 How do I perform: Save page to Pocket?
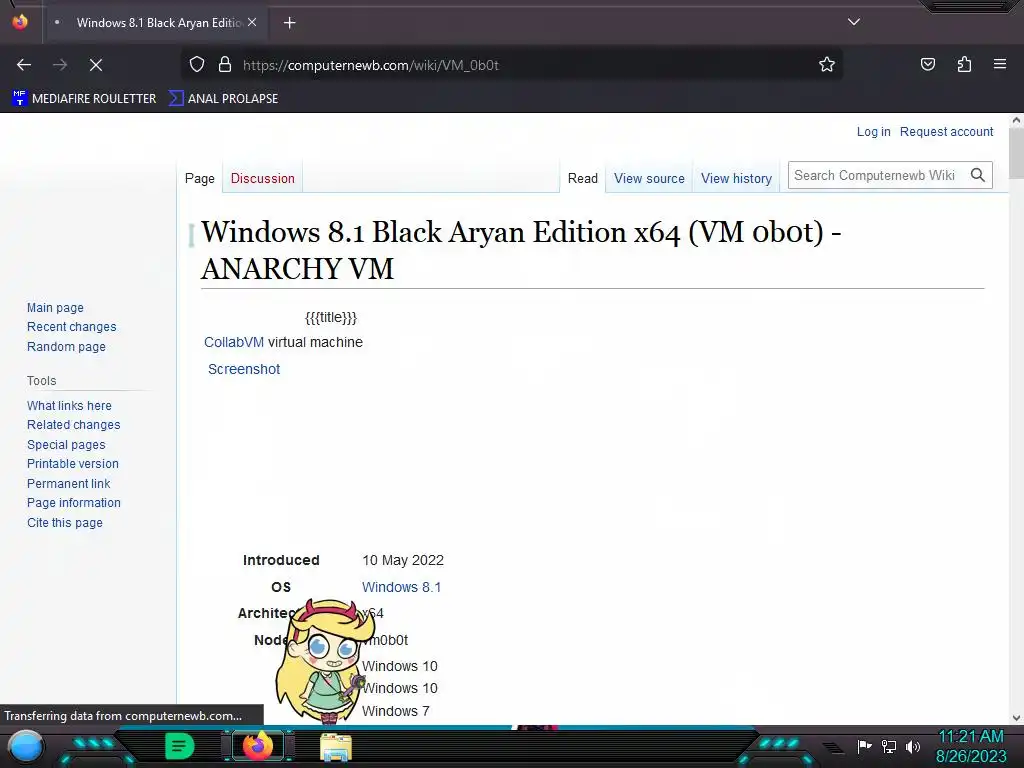(x=927, y=65)
